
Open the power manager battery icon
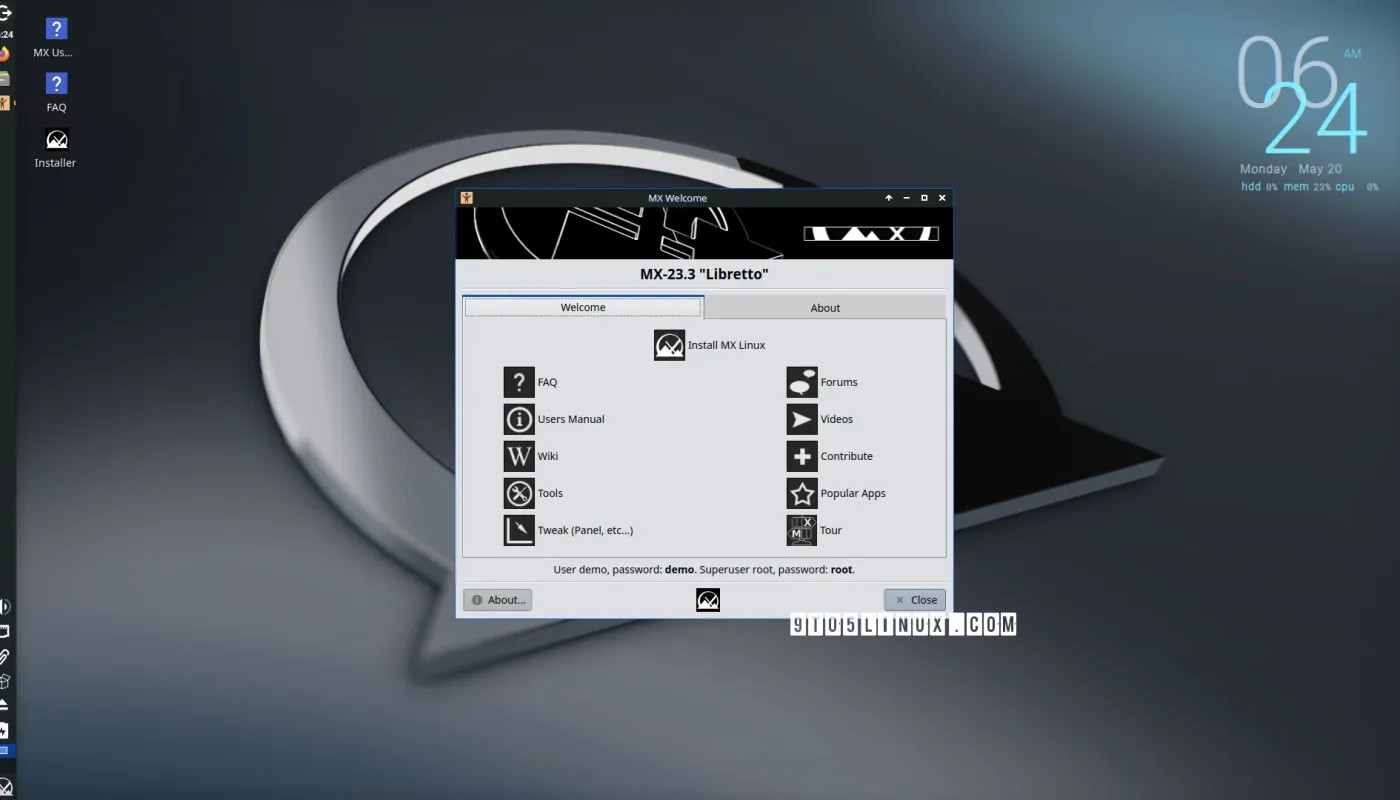[5, 730]
